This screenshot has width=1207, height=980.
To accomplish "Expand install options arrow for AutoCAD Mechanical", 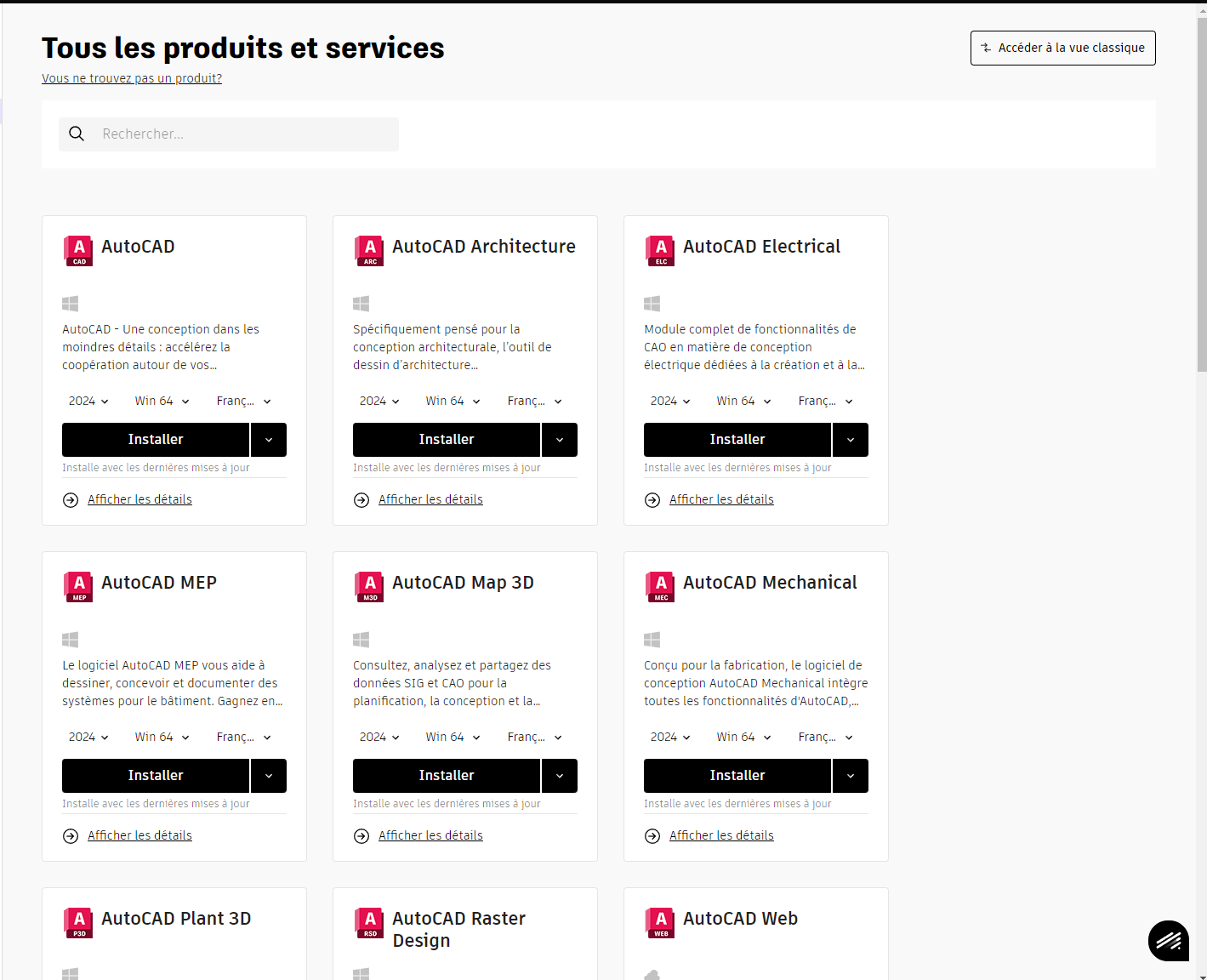I will coord(851,776).
